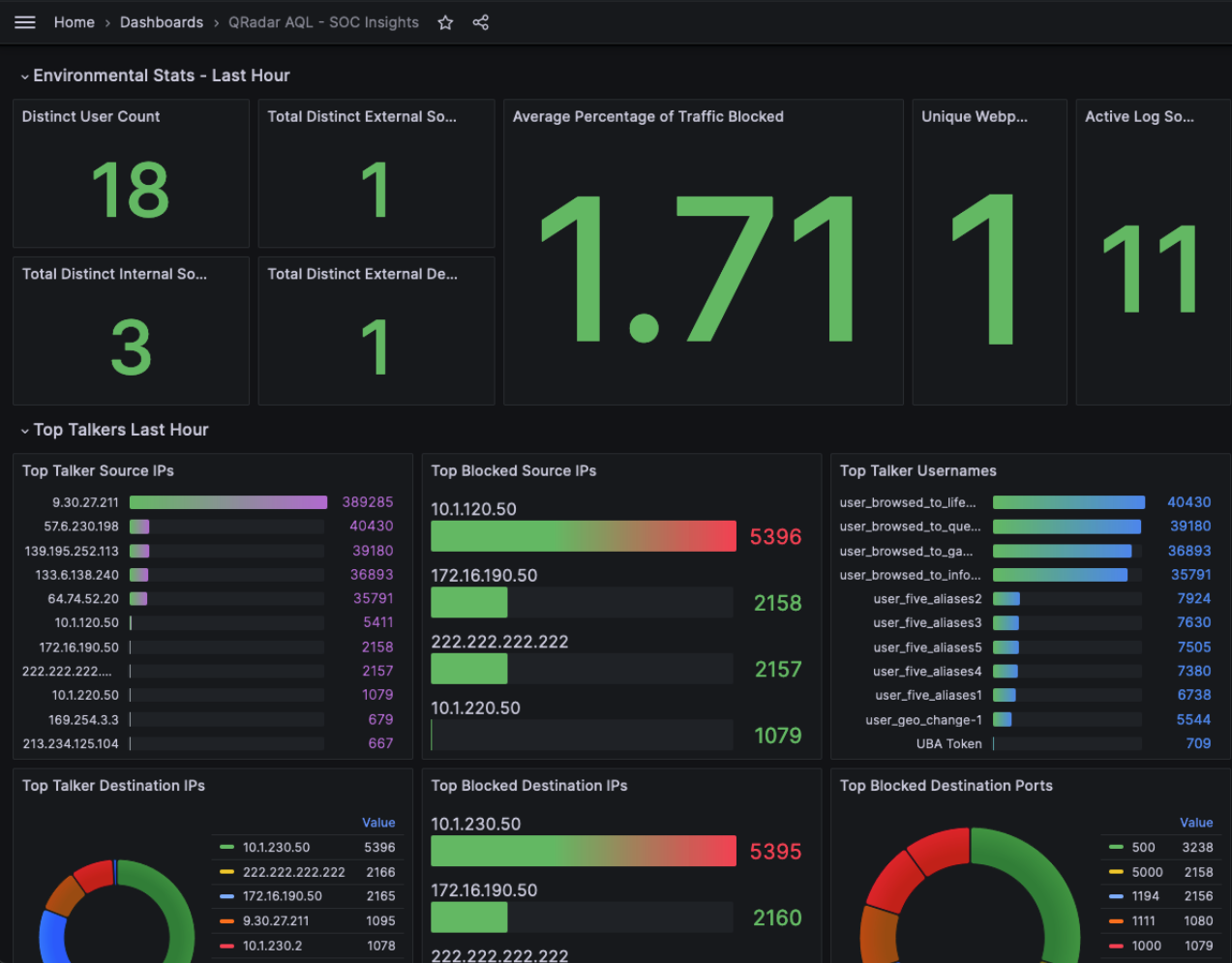This screenshot has width=1232, height=963.
Task: Toggle port 5000 series in Destination Ports legend
Action: tap(1148, 872)
